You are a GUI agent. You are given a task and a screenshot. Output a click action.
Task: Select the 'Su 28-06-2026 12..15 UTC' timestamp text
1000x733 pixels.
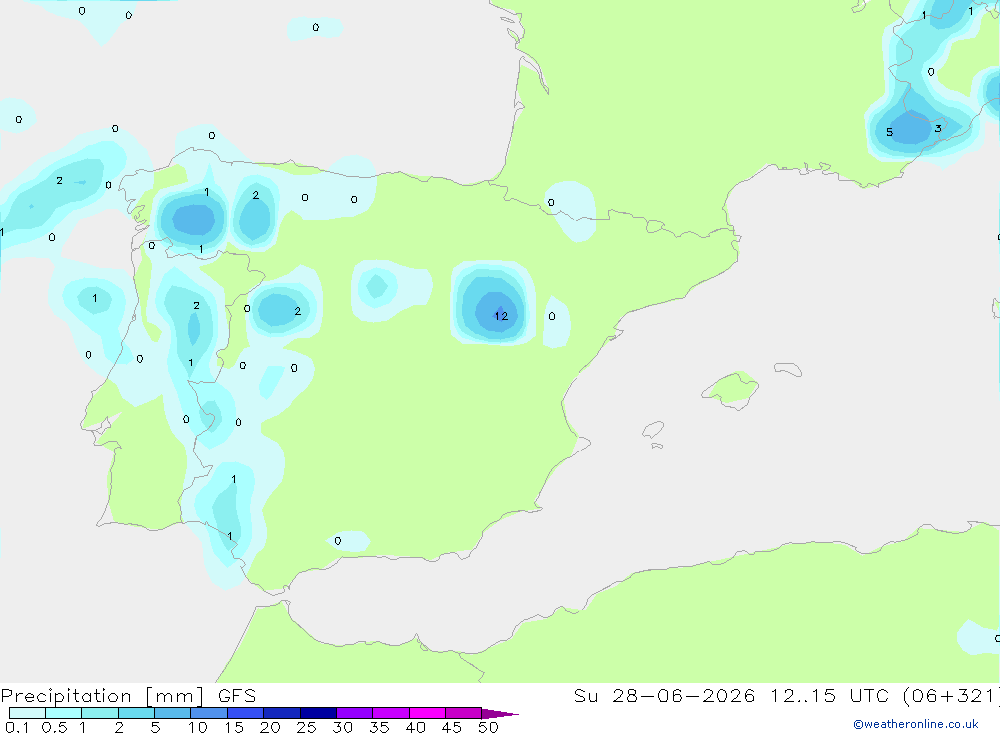click(x=732, y=695)
